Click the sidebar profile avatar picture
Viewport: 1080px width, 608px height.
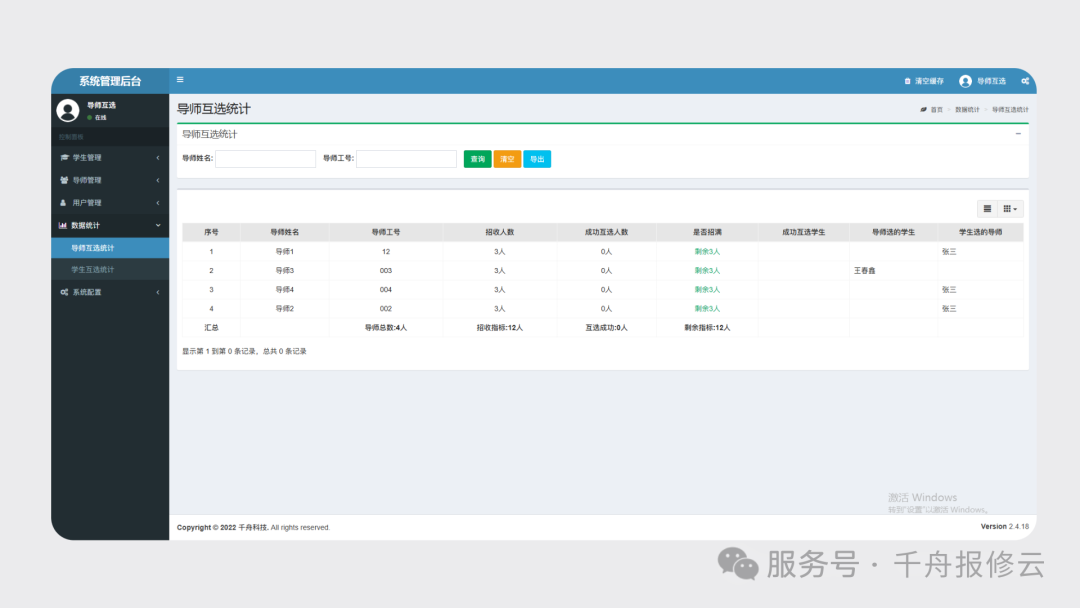click(68, 110)
